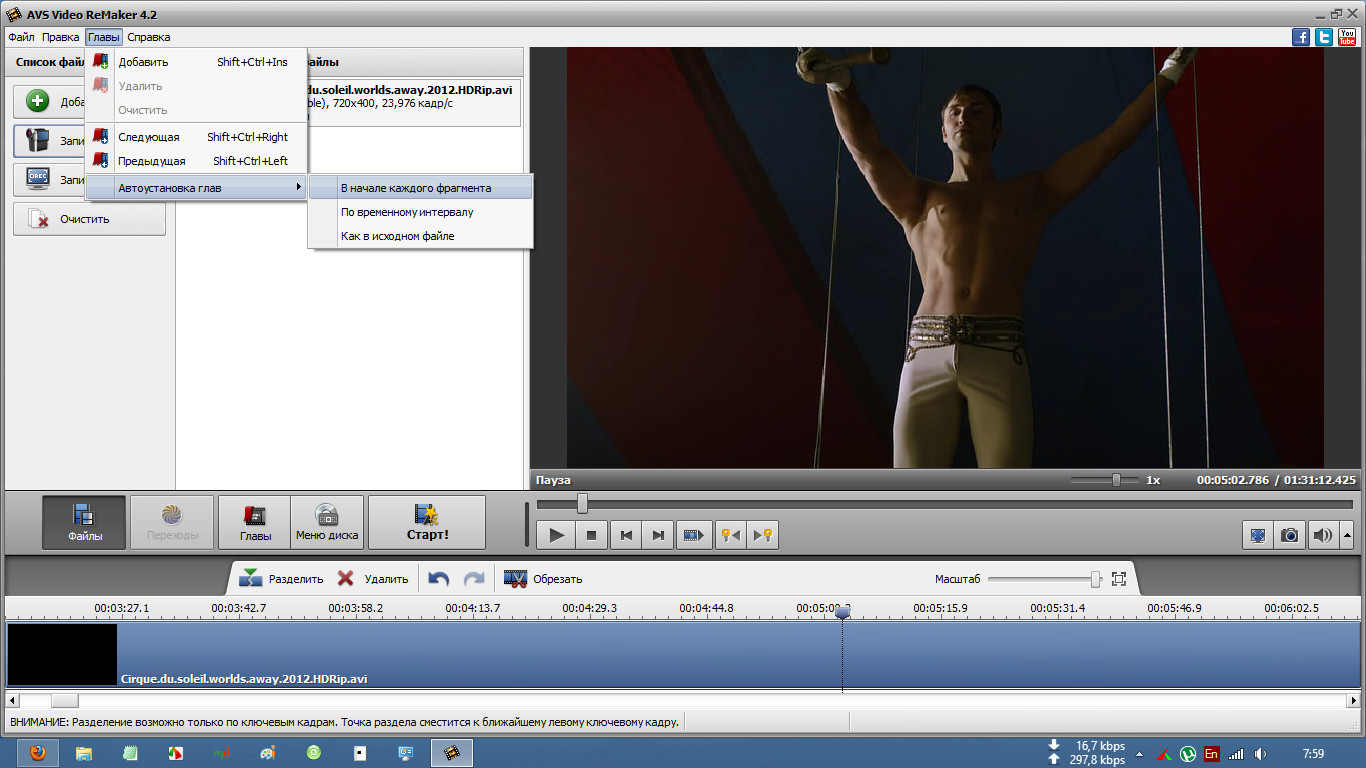Image resolution: width=1366 pixels, height=768 pixels.
Task: Switch the preview to full screen
Action: (1257, 536)
